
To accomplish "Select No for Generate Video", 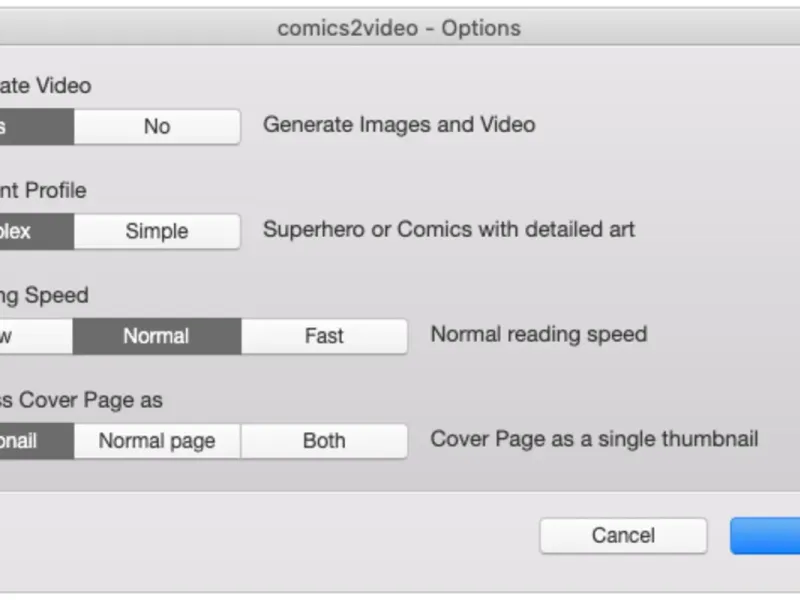I will point(157,127).
